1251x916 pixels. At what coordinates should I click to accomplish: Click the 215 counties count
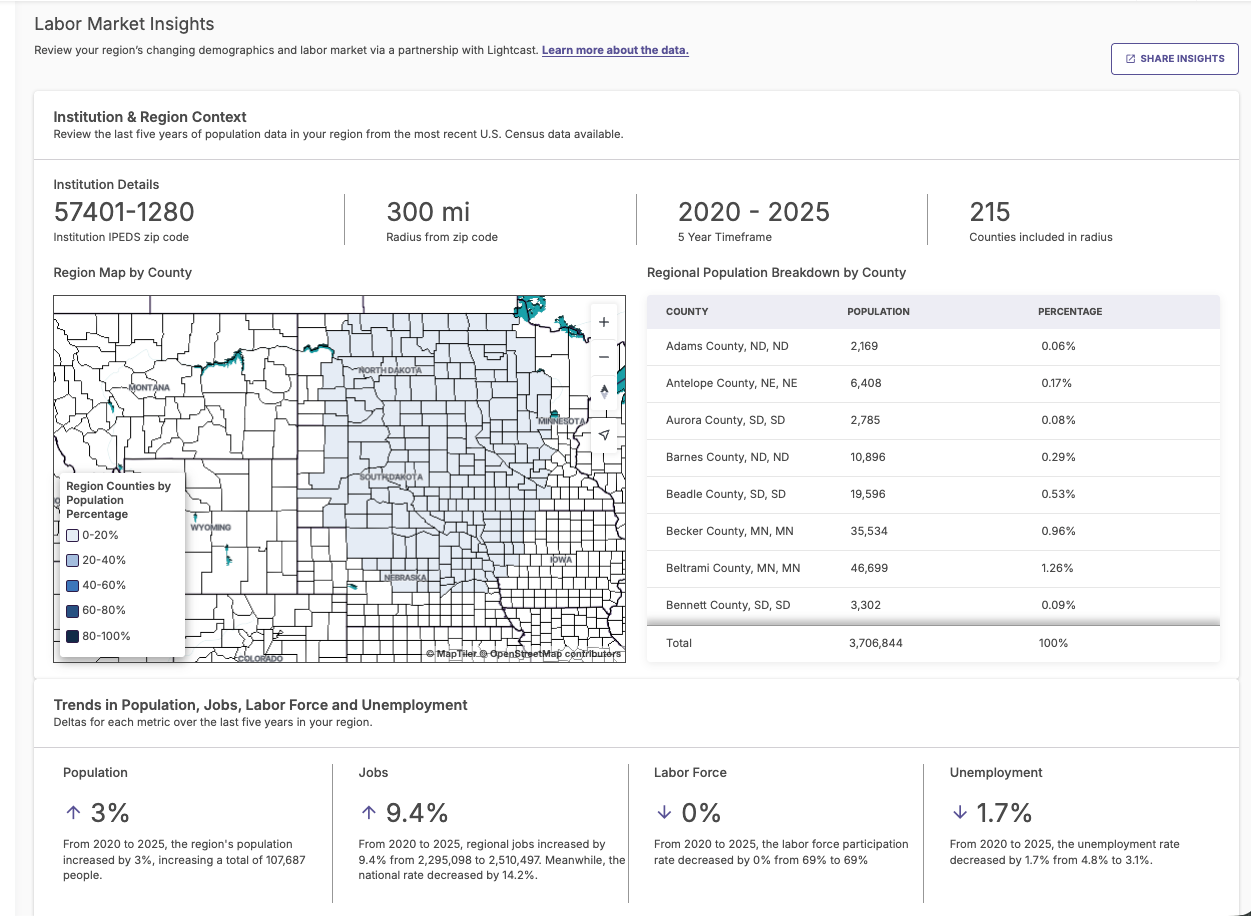tap(990, 212)
